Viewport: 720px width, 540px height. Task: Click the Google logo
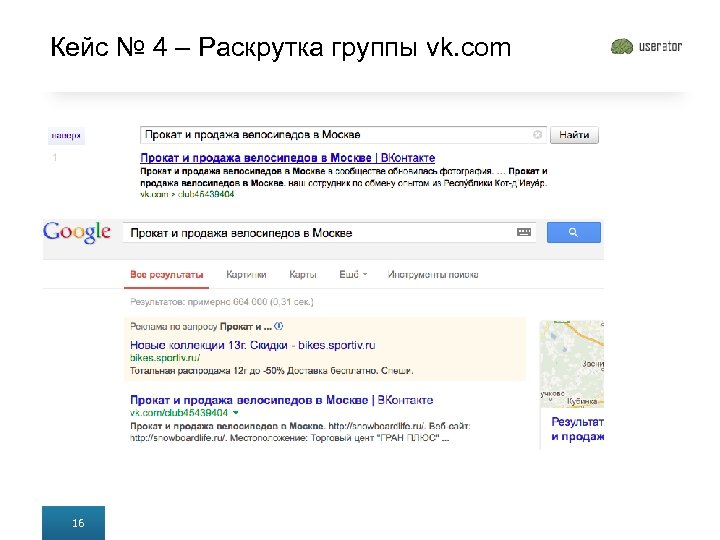click(77, 232)
